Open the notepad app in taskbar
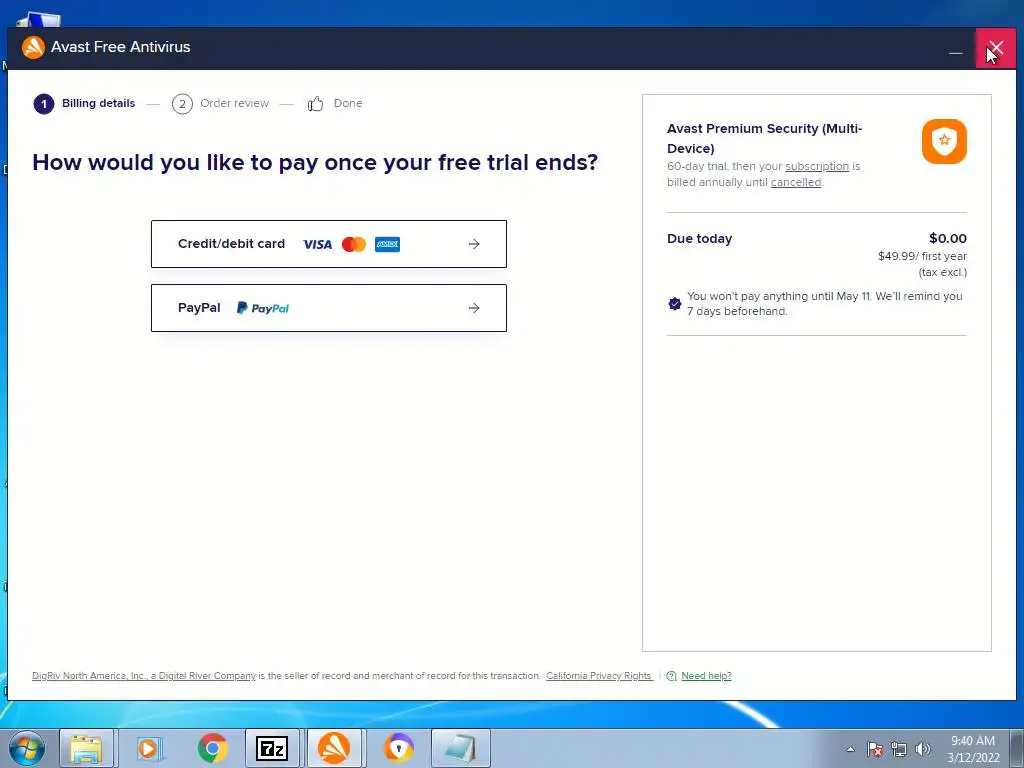This screenshot has width=1024, height=768. click(460, 748)
